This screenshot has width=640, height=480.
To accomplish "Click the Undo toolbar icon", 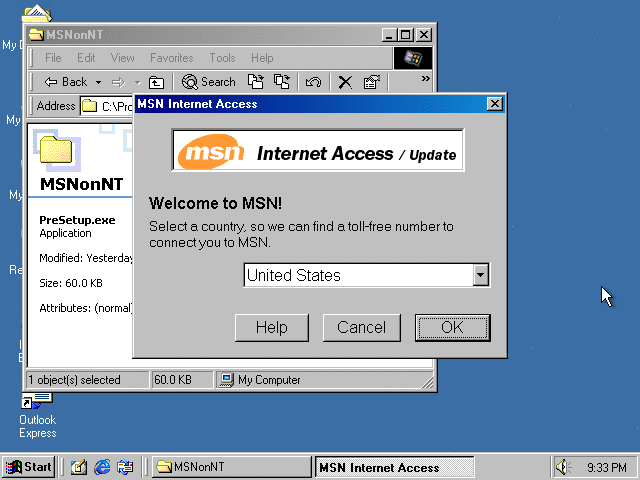I will [313, 82].
